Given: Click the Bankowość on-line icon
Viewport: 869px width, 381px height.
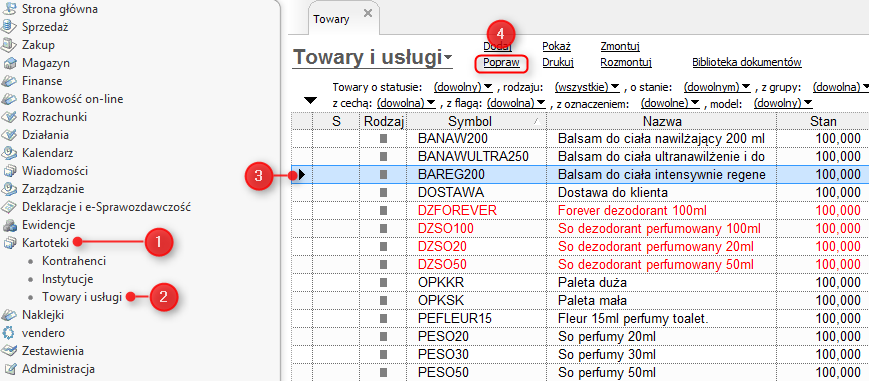Looking at the screenshot, I should click(9, 99).
